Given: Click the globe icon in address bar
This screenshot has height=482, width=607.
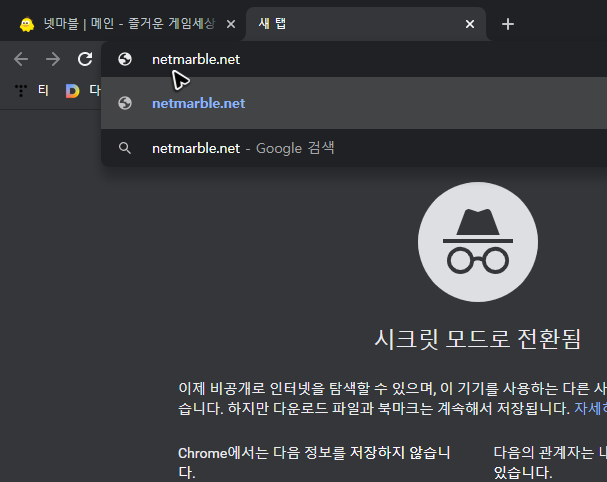Looking at the screenshot, I should (x=125, y=59).
